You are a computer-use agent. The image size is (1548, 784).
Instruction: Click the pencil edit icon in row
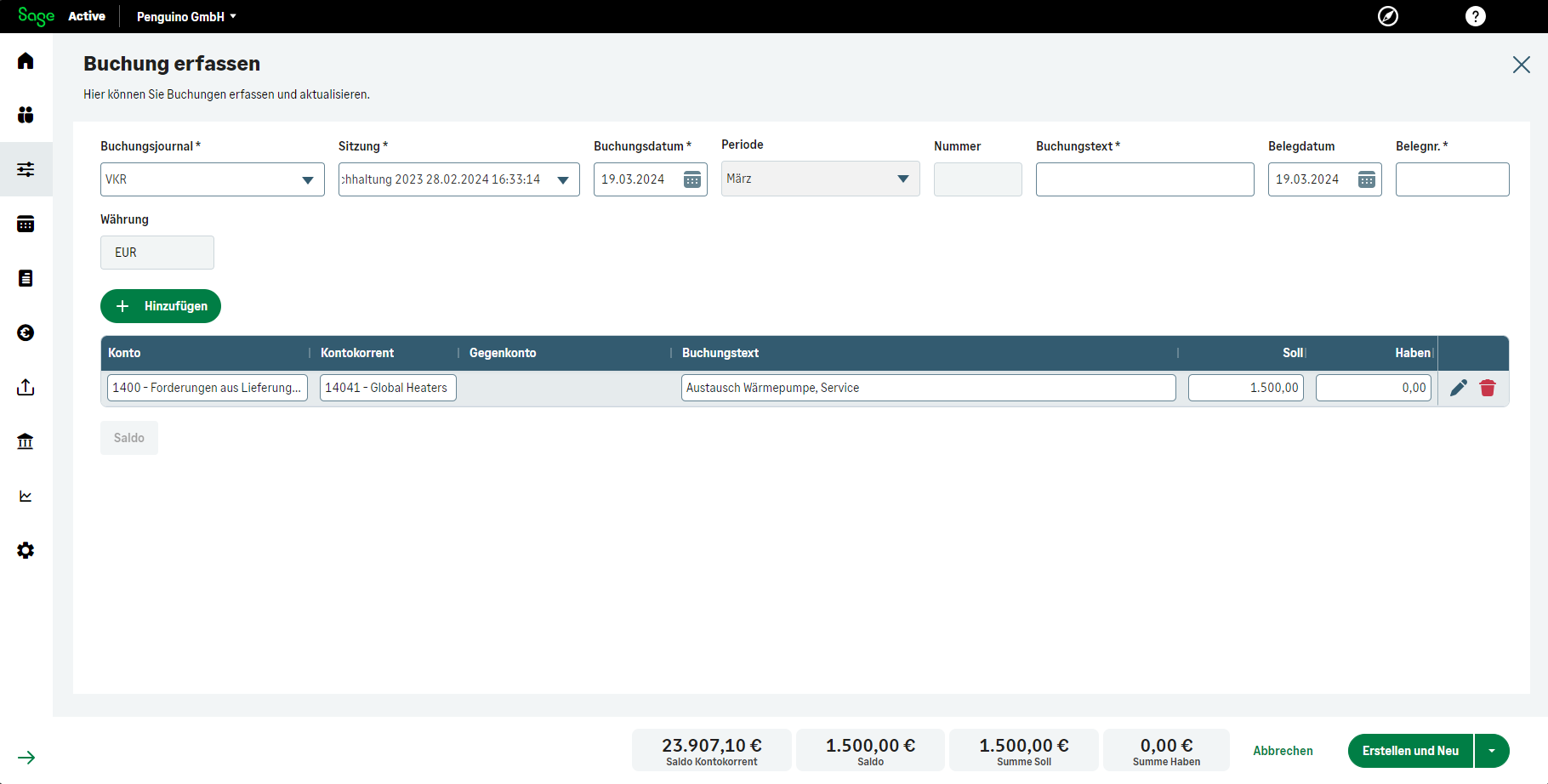click(1459, 388)
